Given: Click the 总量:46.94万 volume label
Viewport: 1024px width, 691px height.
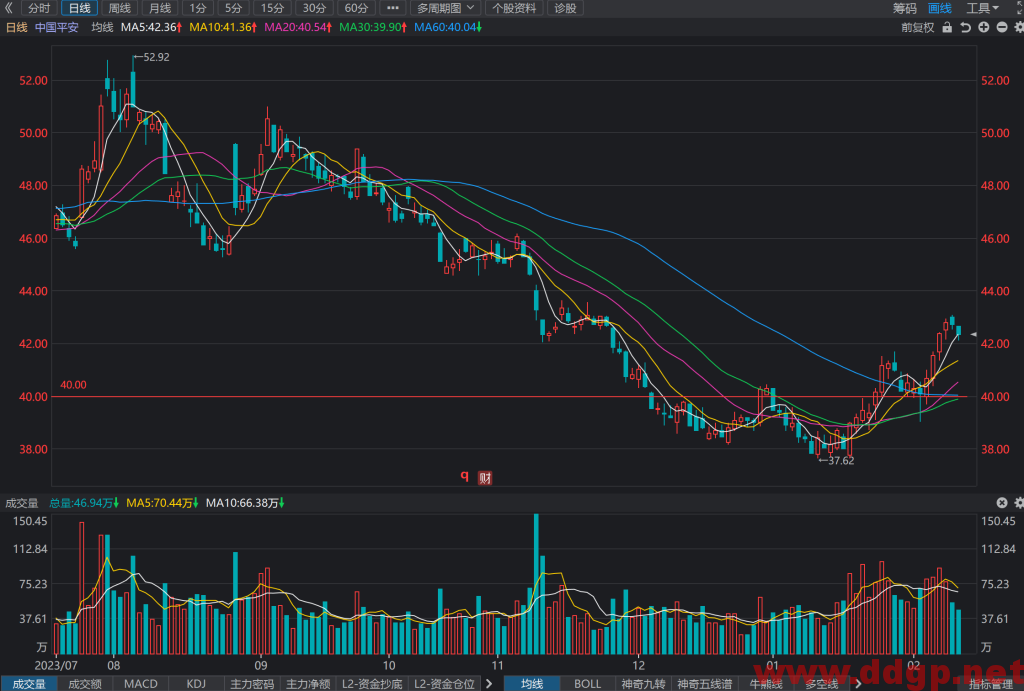Looking at the screenshot, I should point(84,502).
